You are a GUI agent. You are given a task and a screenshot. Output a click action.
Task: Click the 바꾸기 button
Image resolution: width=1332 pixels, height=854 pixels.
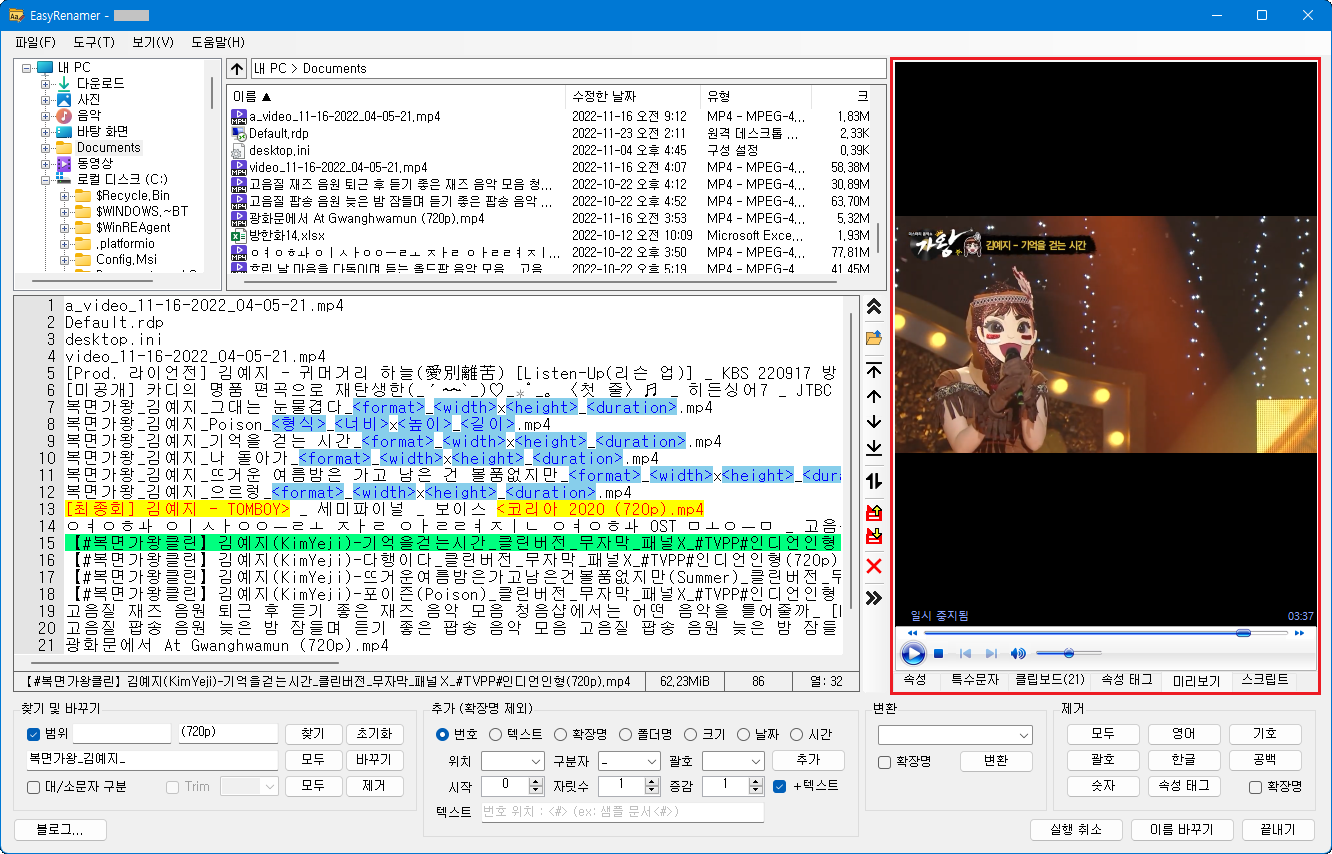point(374,760)
